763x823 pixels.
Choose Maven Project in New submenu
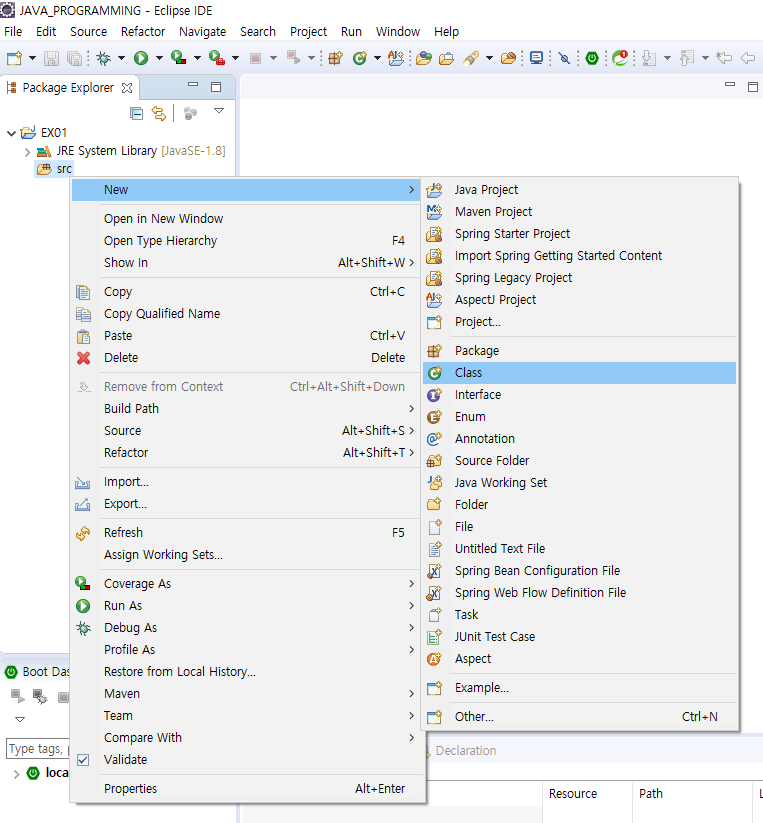point(579,212)
